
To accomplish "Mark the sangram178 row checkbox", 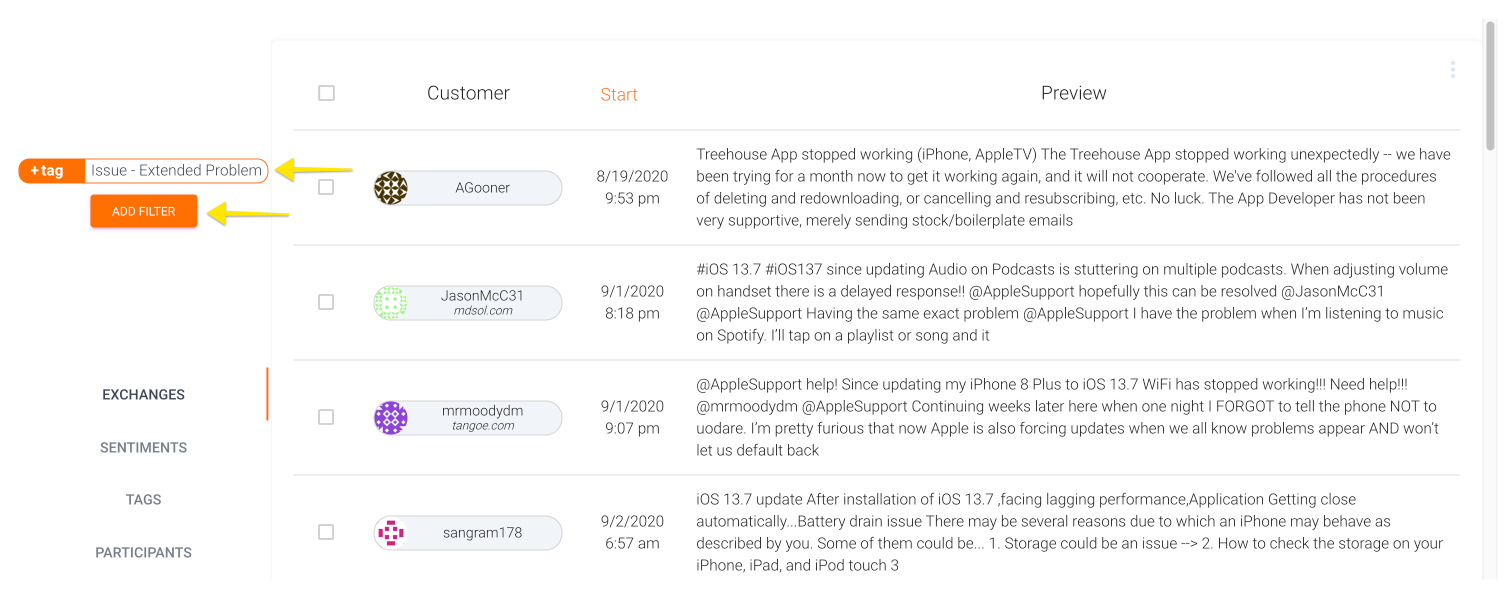I will coord(326,532).
